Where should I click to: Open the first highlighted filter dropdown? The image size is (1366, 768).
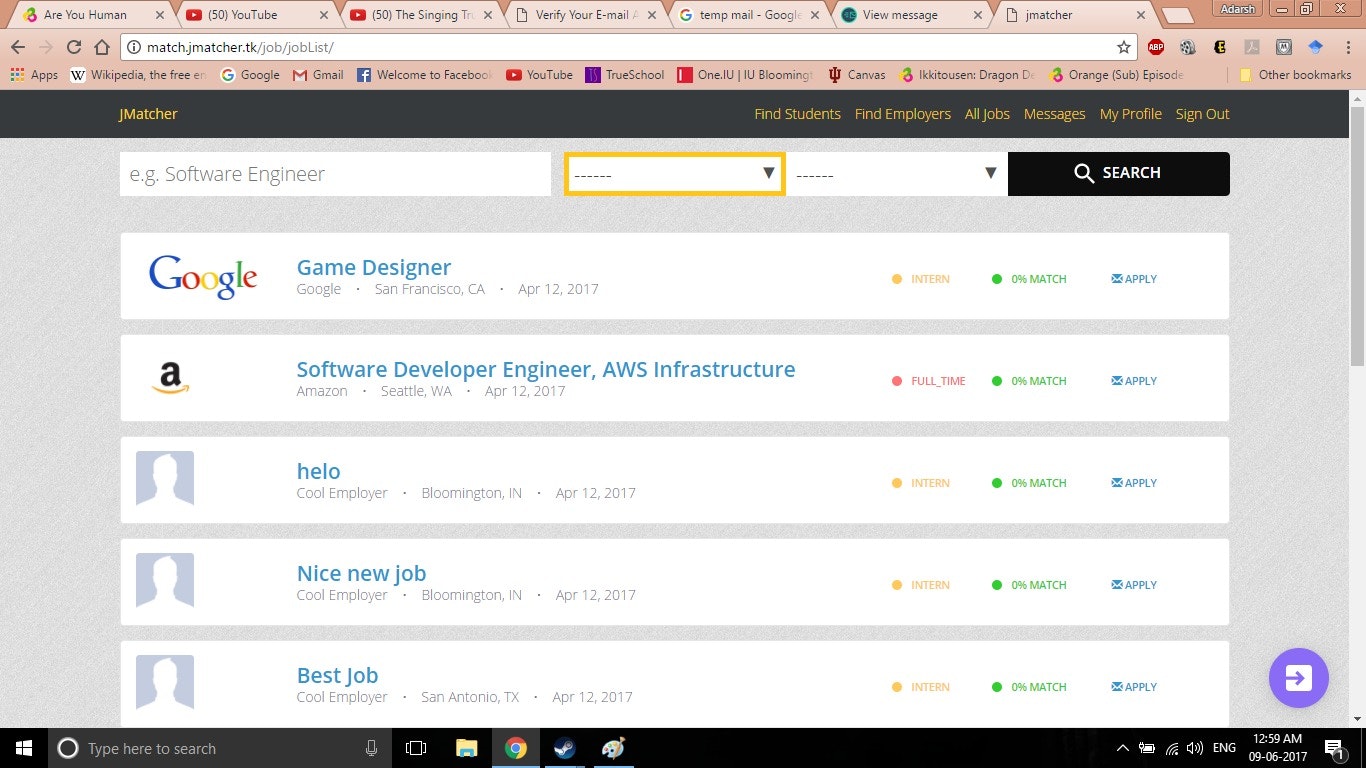675,174
